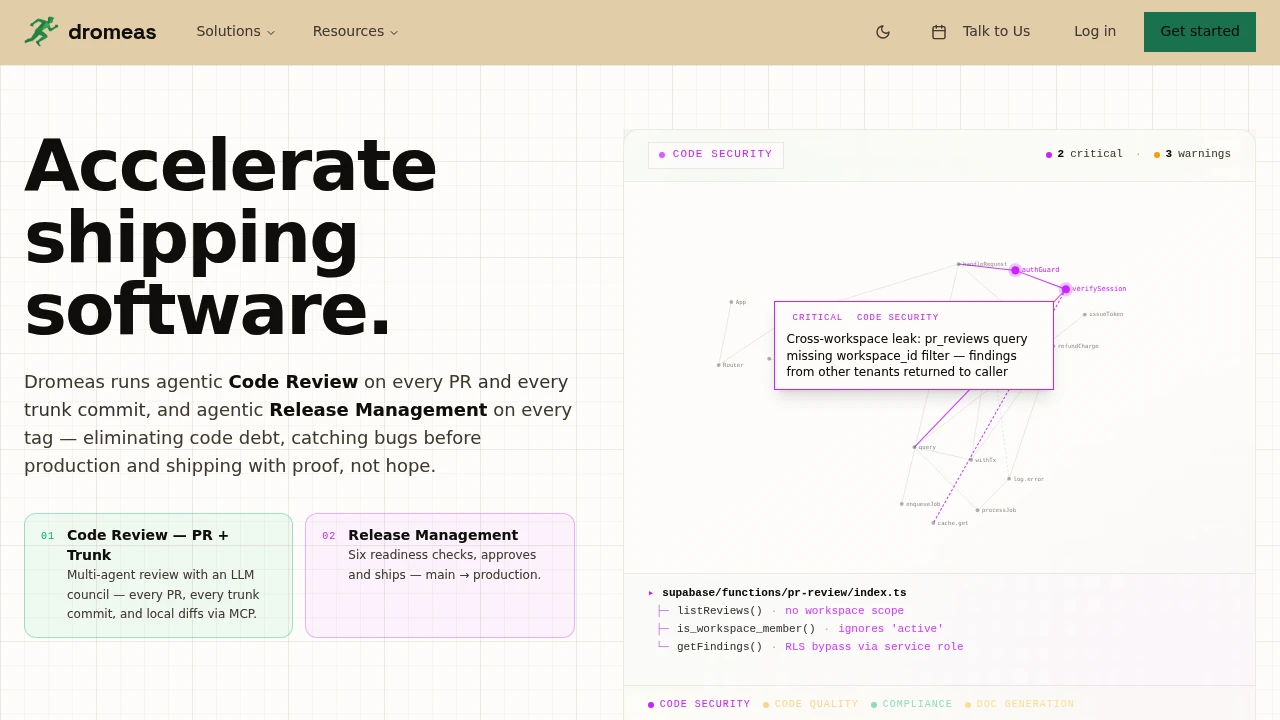Screen dimensions: 1280x720
Task: Select the is_workspace_member() finding row
Action: click(x=800, y=629)
